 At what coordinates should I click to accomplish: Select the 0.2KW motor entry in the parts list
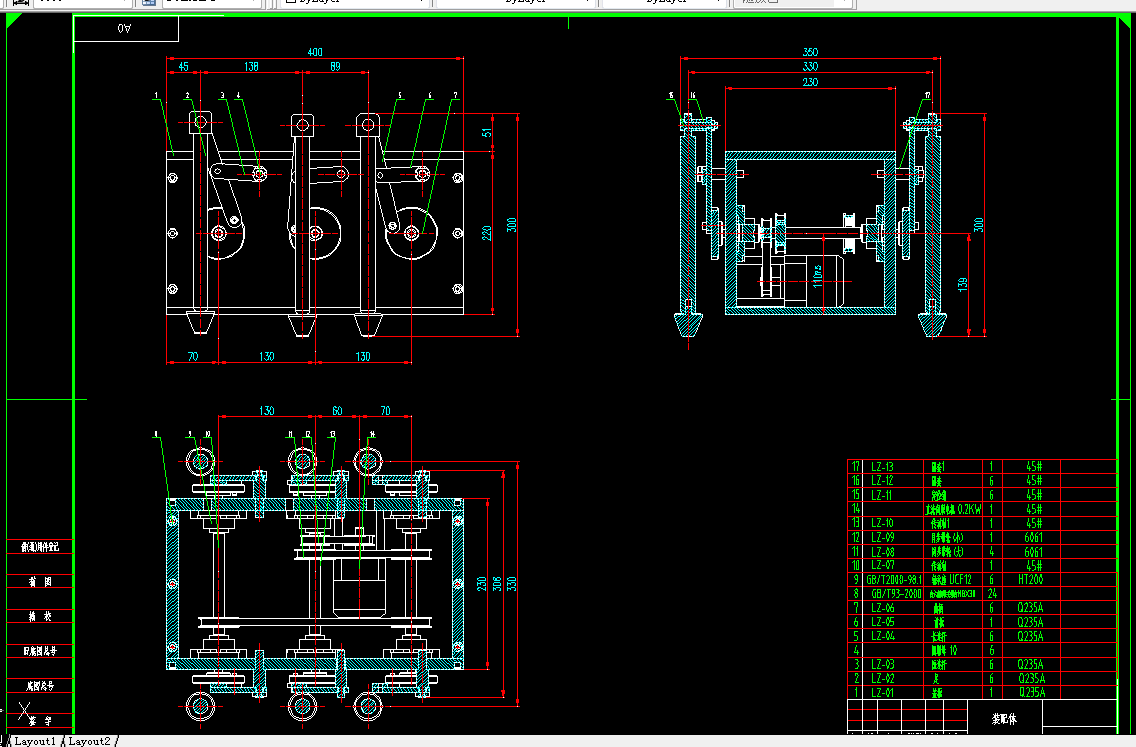coord(953,509)
